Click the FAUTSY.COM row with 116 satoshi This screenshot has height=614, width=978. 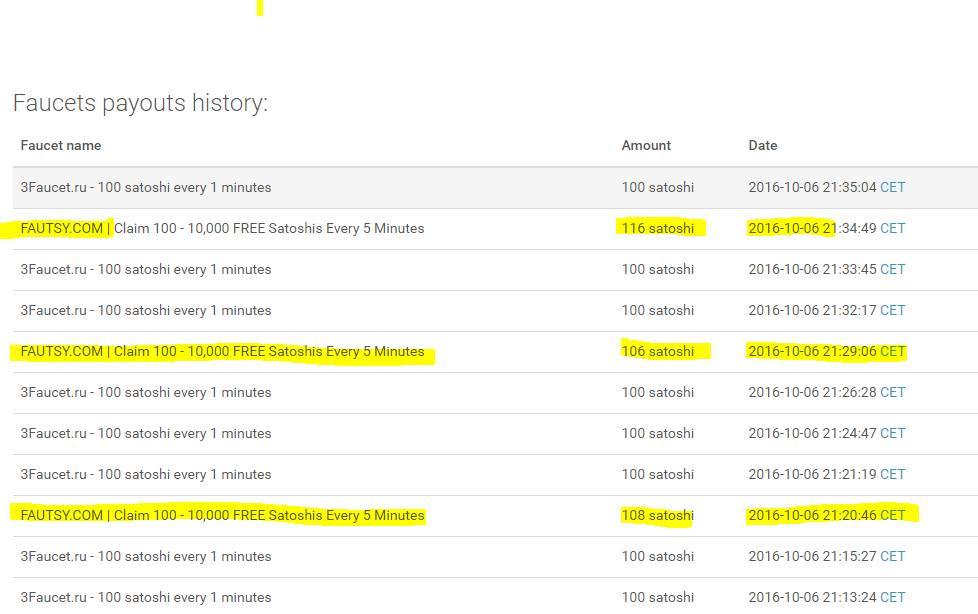coord(495,229)
